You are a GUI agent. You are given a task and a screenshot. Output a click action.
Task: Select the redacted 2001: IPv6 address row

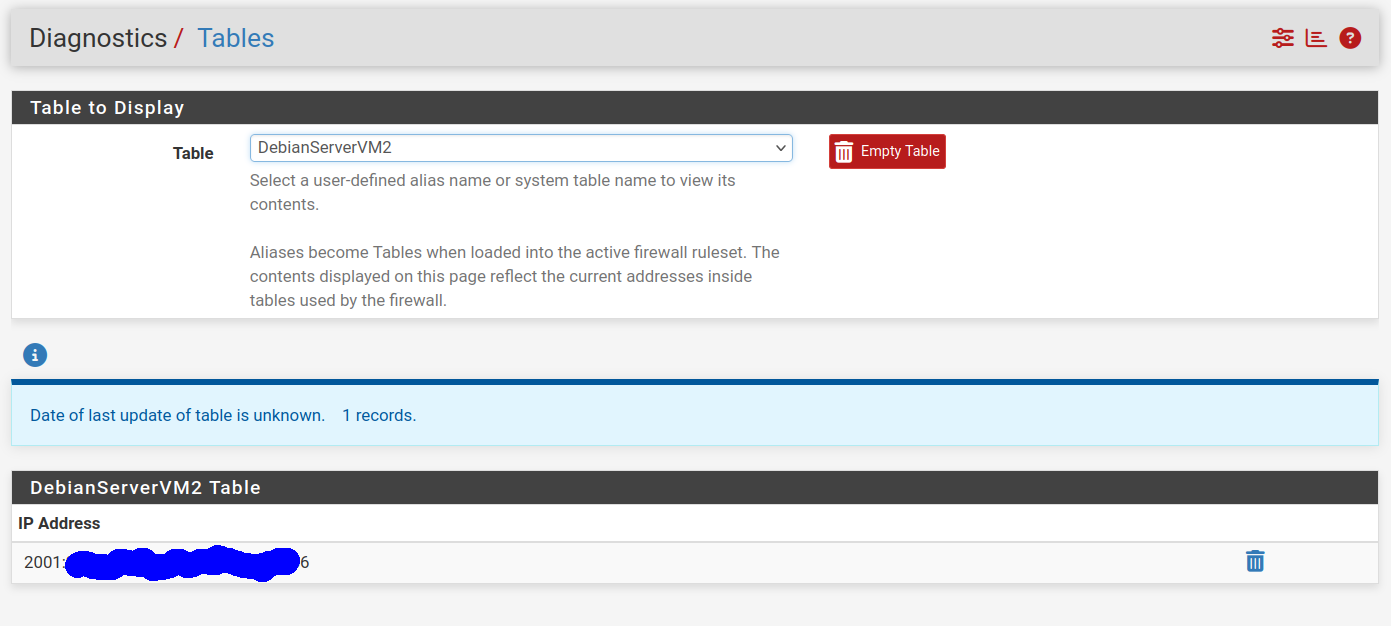[166, 563]
